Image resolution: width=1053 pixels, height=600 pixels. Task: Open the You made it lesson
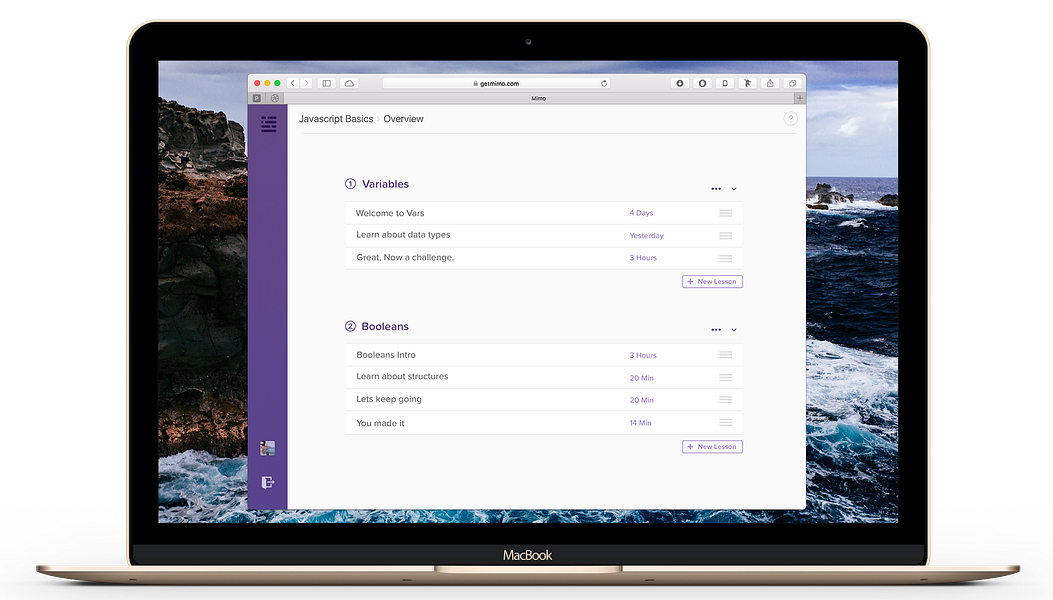(x=544, y=423)
